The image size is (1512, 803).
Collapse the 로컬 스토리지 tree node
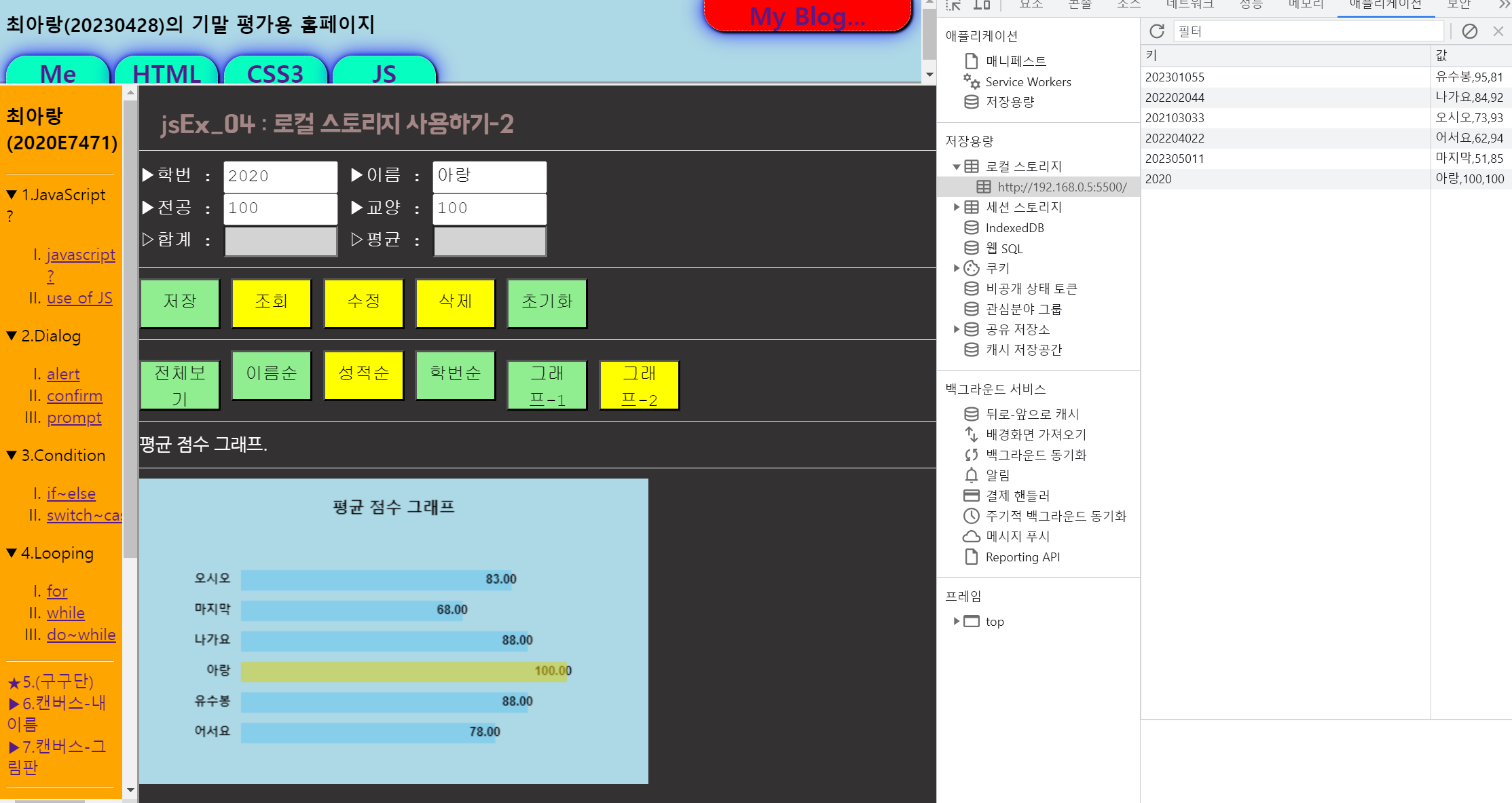tap(956, 167)
